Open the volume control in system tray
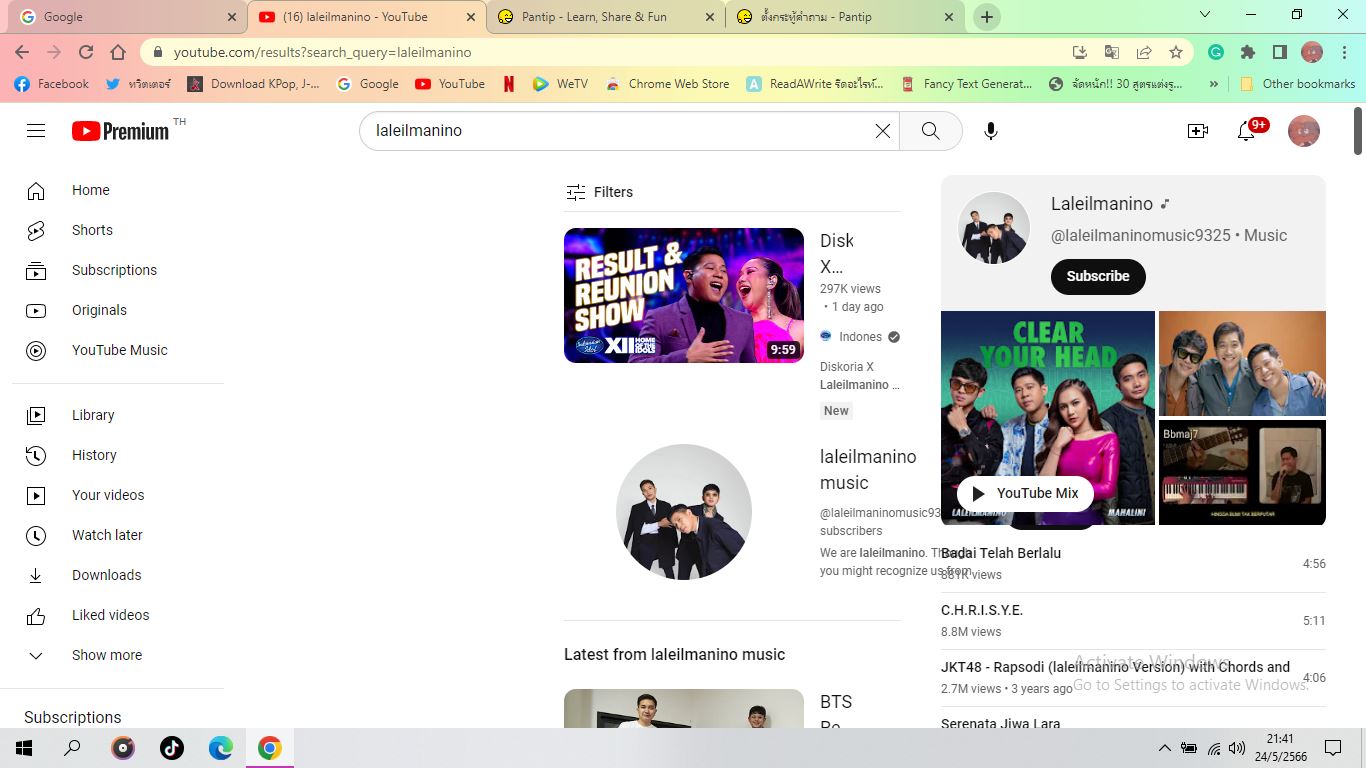 point(1237,748)
